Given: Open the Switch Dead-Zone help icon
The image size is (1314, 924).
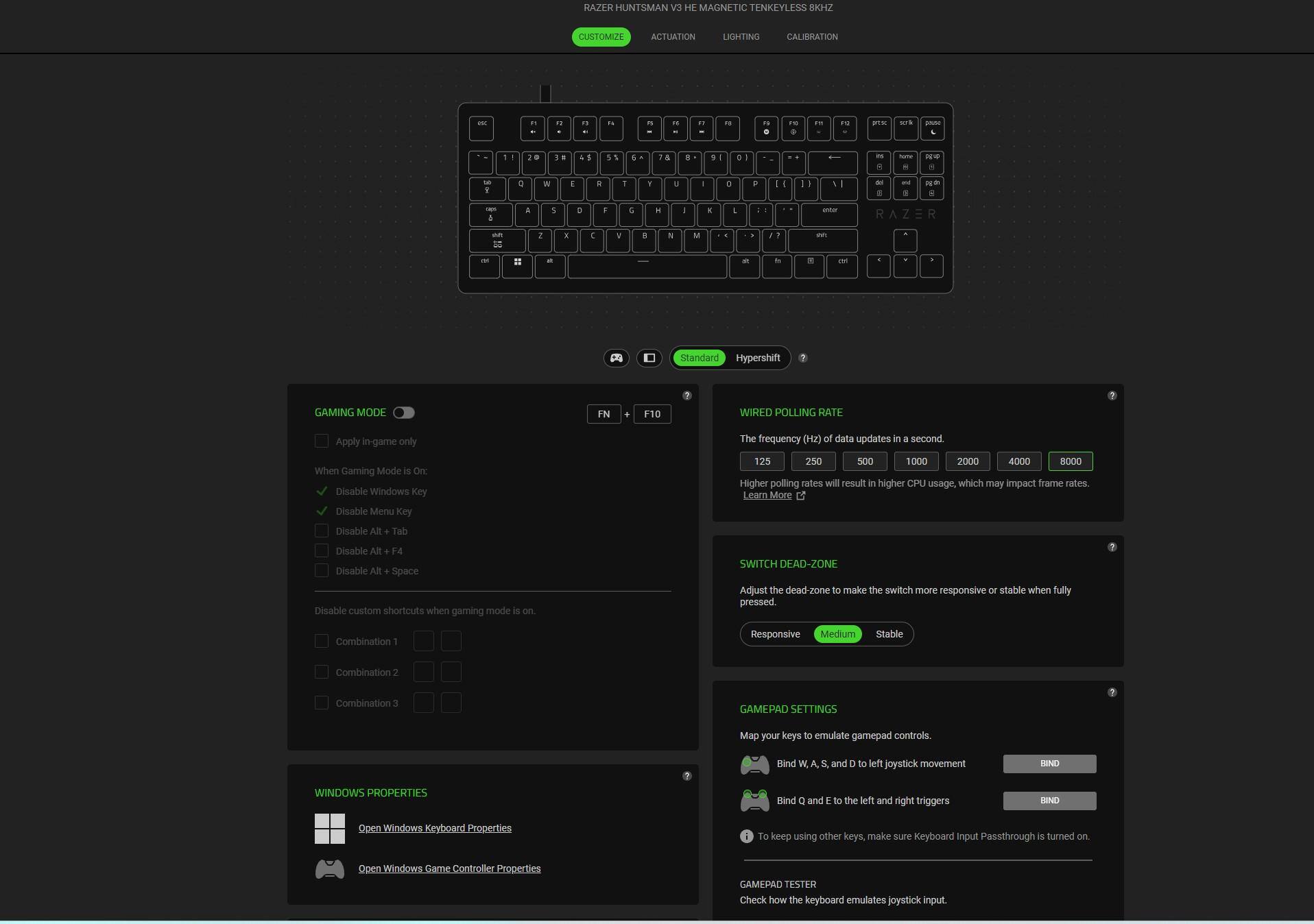Looking at the screenshot, I should [1112, 547].
